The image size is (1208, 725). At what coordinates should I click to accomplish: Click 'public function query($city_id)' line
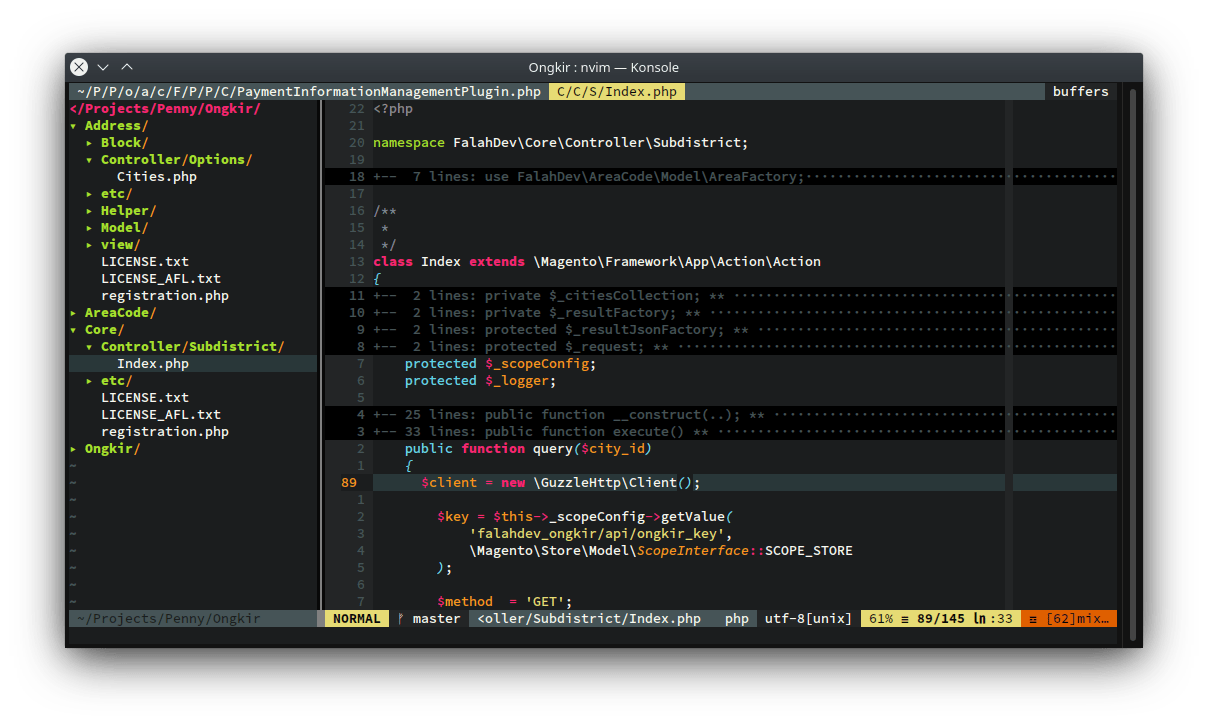(529, 449)
